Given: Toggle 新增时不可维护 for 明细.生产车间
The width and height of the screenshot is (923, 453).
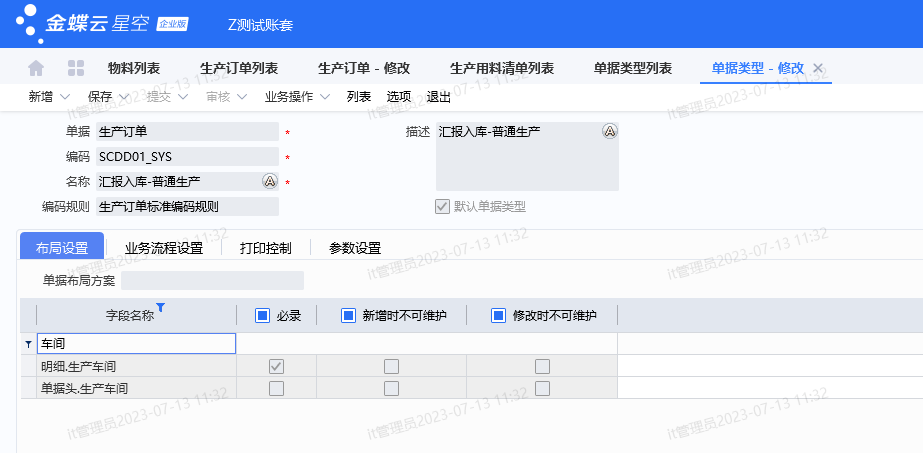Looking at the screenshot, I should (391, 367).
